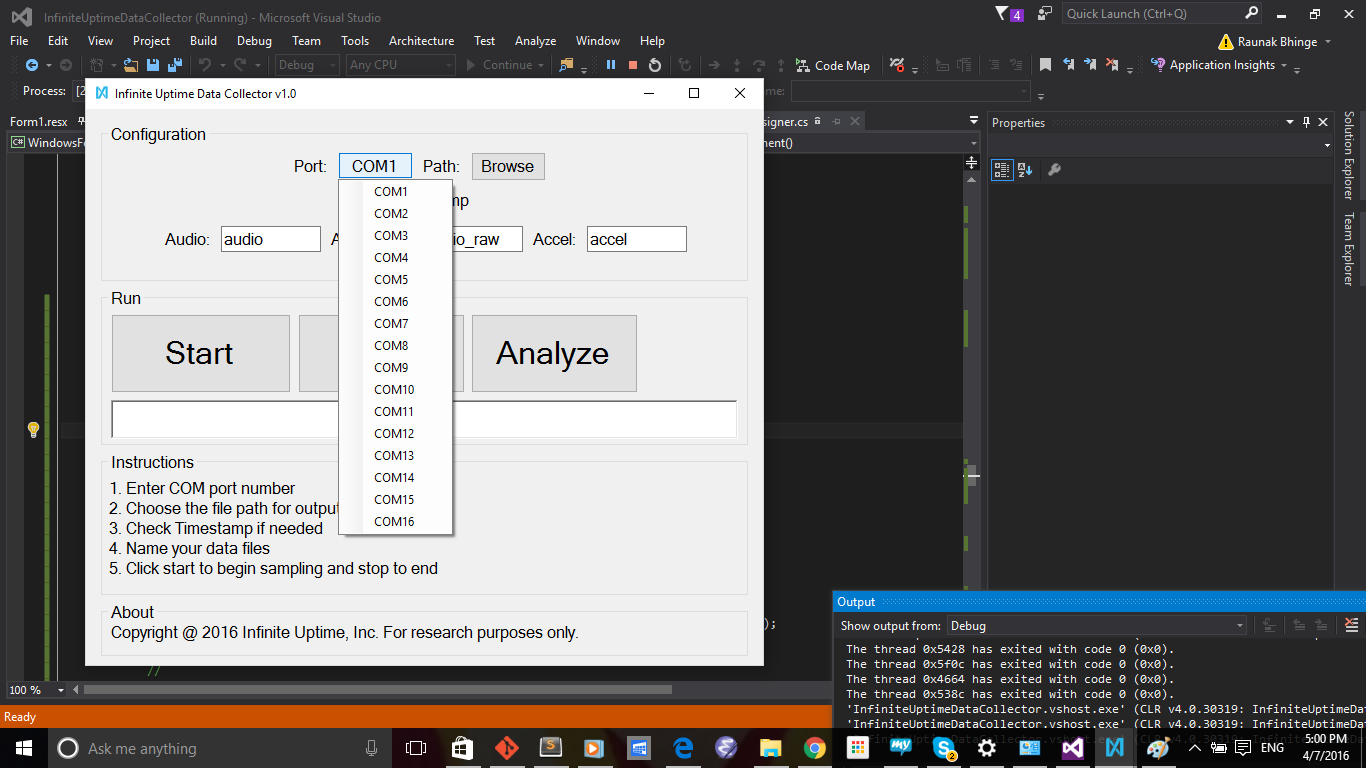This screenshot has height=768, width=1366.
Task: Click the empty status text box below Start
Action: pos(424,419)
